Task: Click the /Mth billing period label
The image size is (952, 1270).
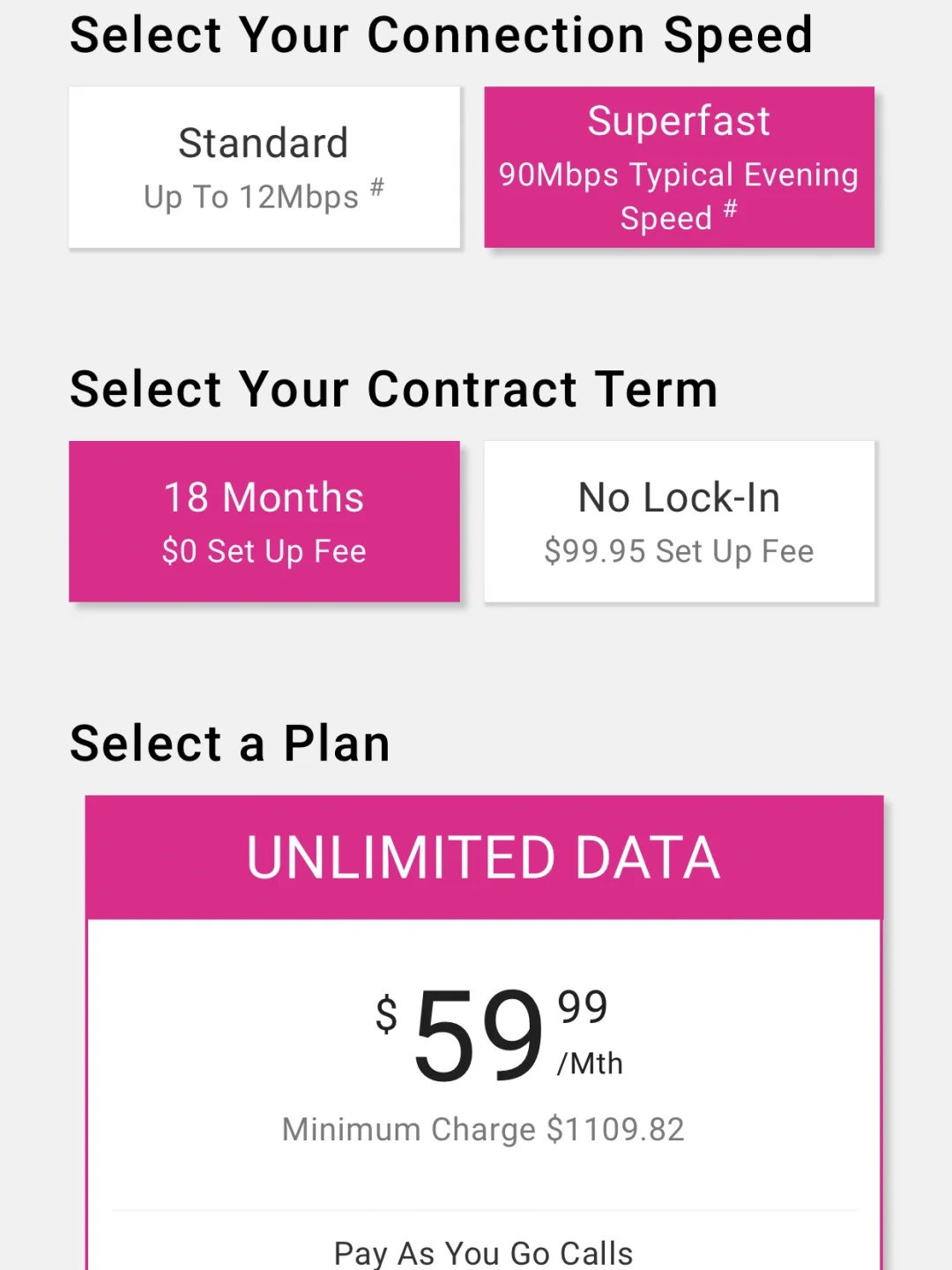Action: [x=590, y=1064]
